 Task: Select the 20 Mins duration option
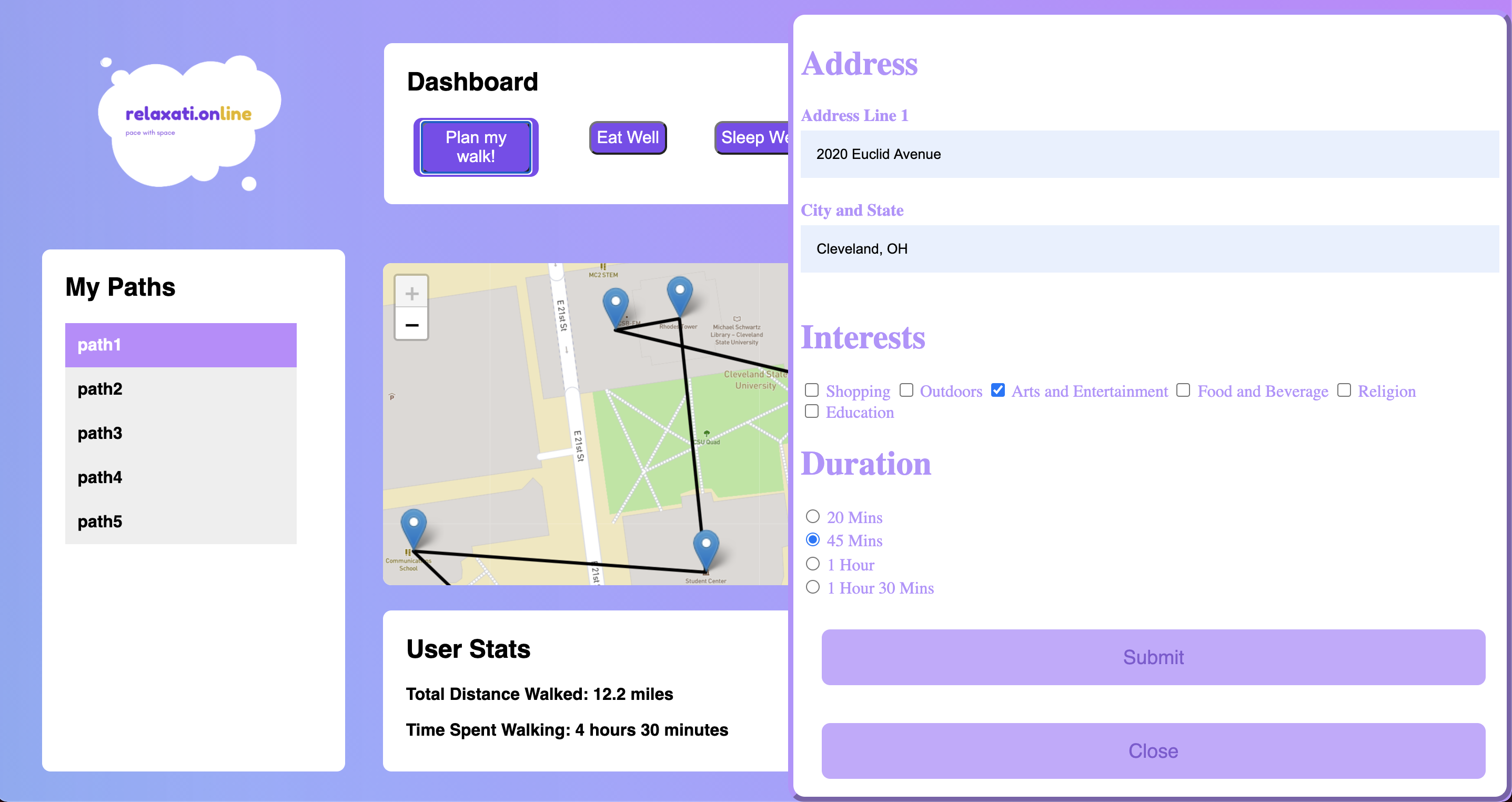pos(812,517)
